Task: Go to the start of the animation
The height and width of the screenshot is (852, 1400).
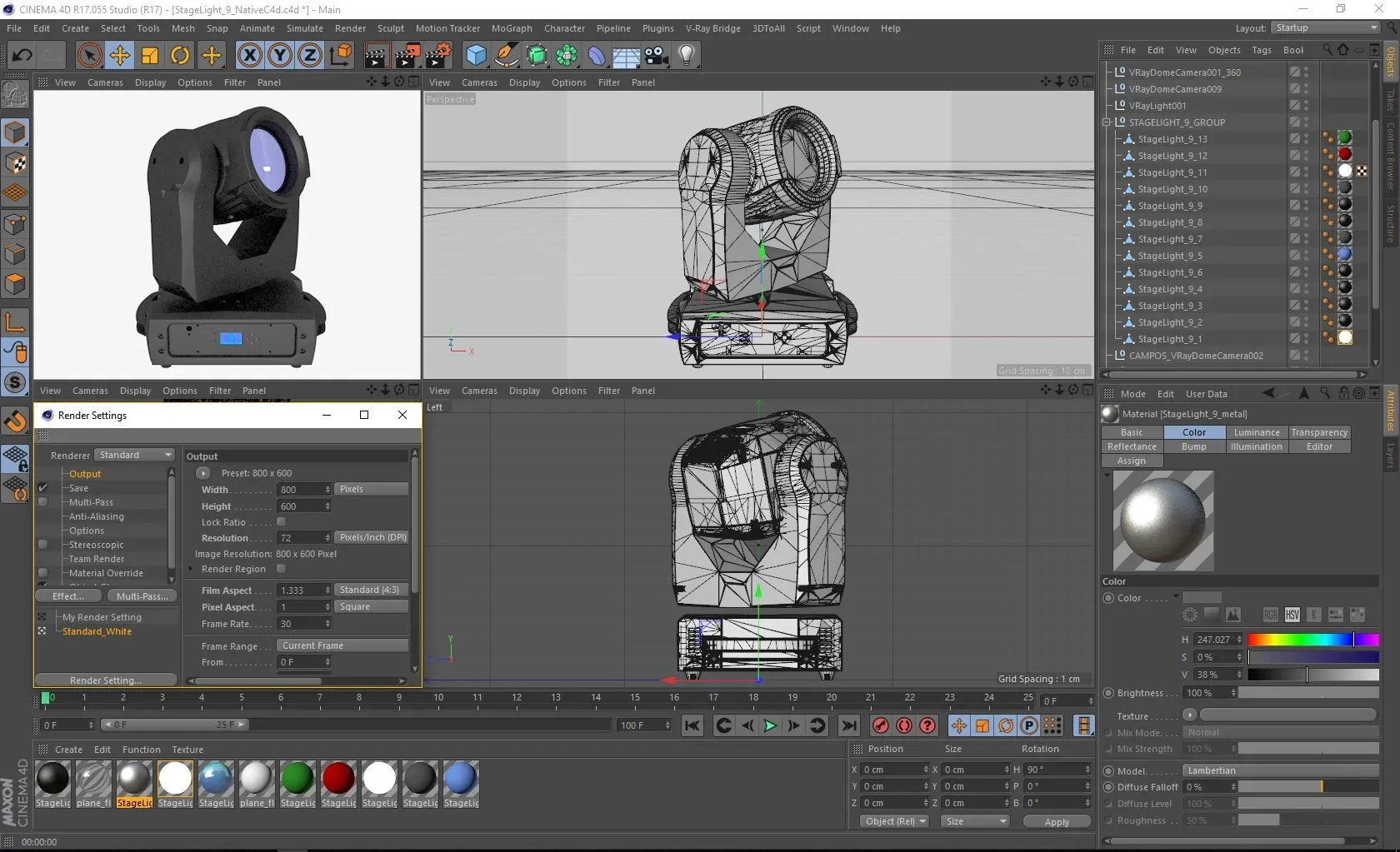Action: tap(692, 725)
